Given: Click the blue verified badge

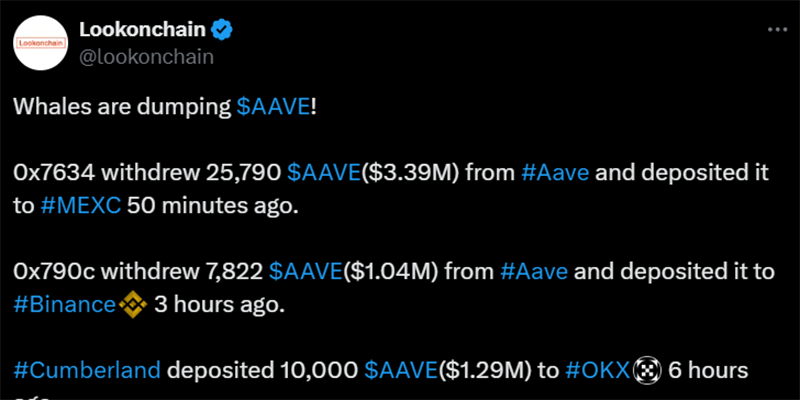Looking at the screenshot, I should [x=222, y=30].
